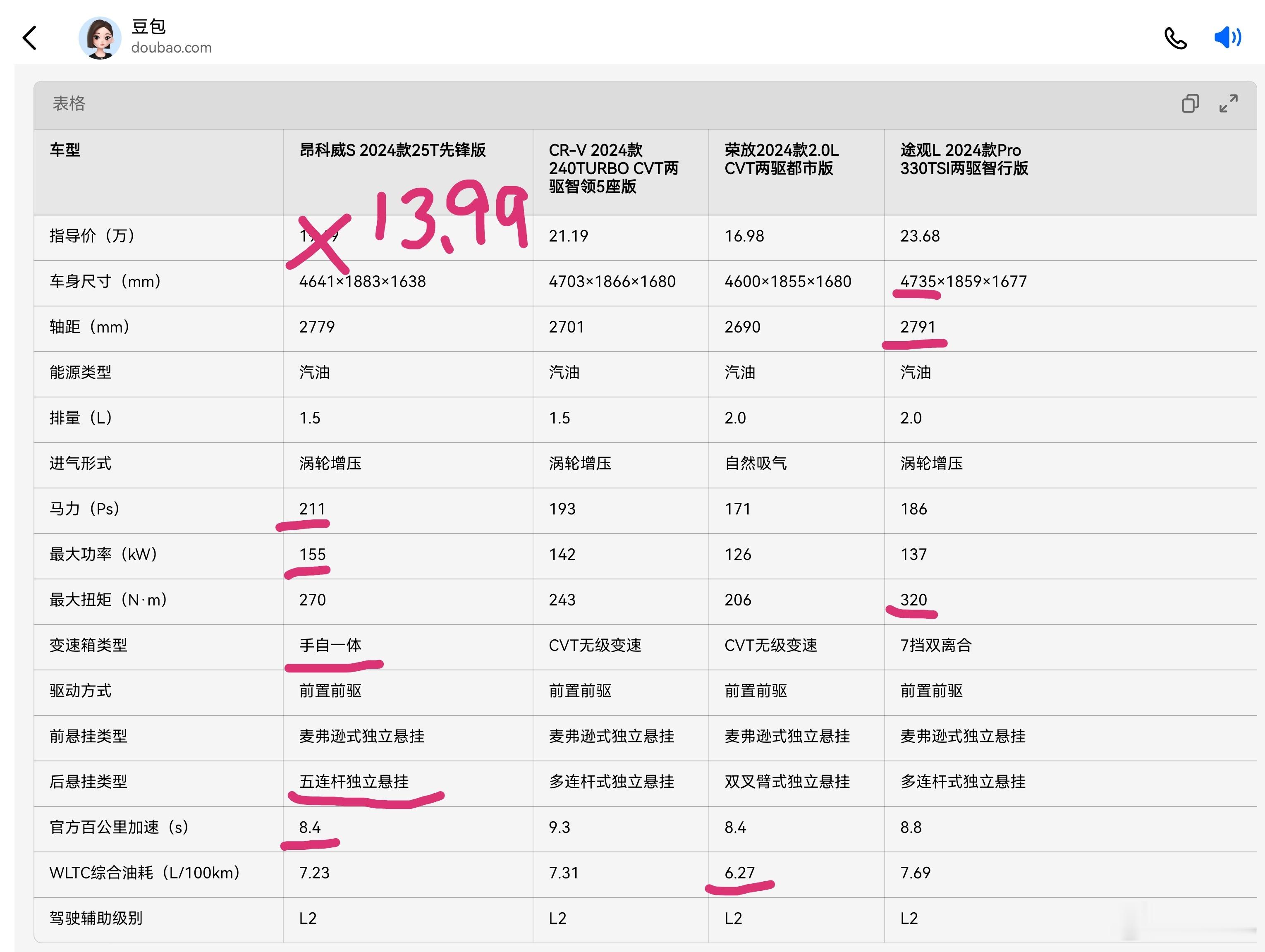The image size is (1265, 952).
Task: Select the 自然吸气 cell
Action: click(756, 463)
